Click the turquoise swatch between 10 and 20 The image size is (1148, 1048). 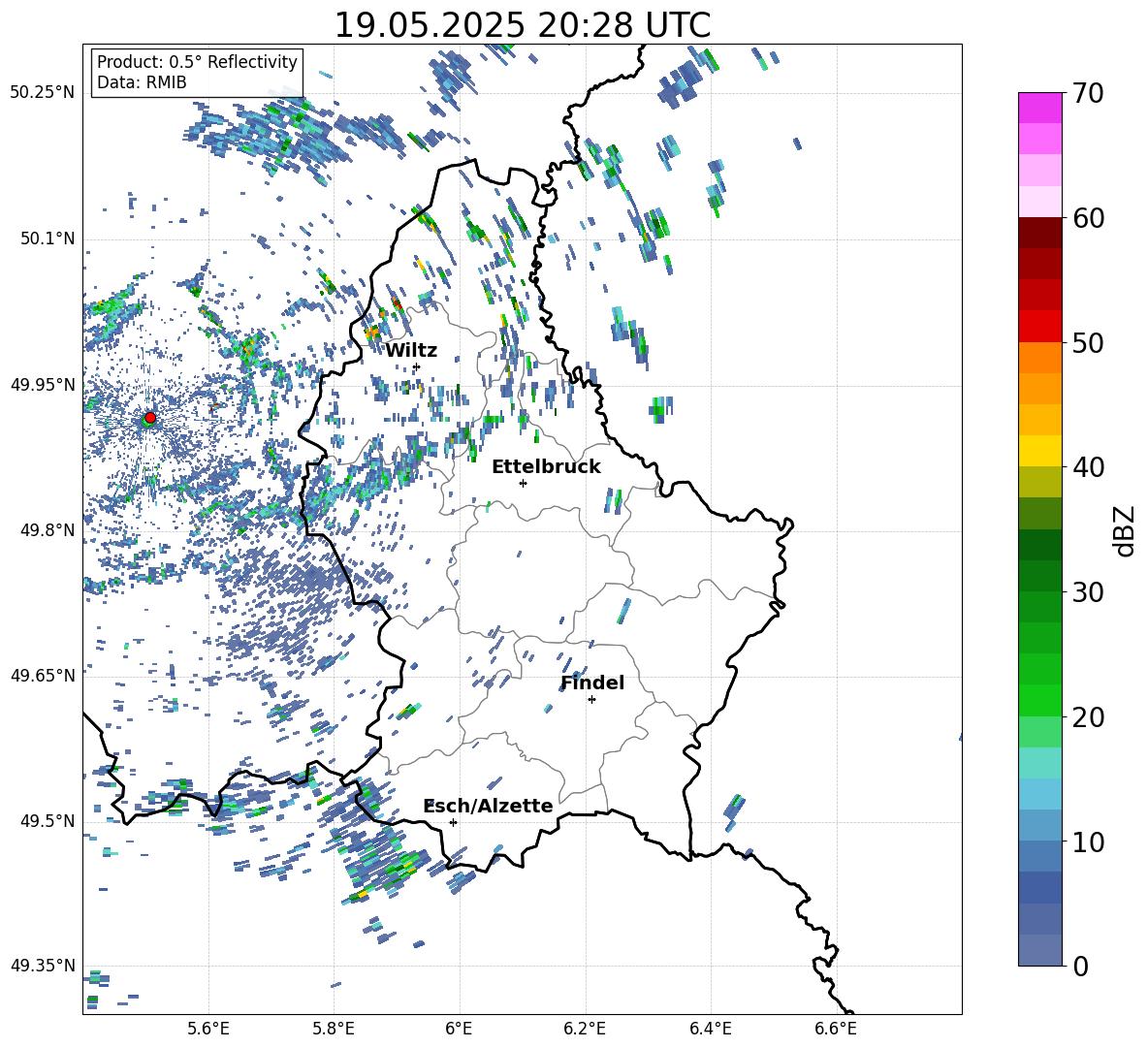1039,763
